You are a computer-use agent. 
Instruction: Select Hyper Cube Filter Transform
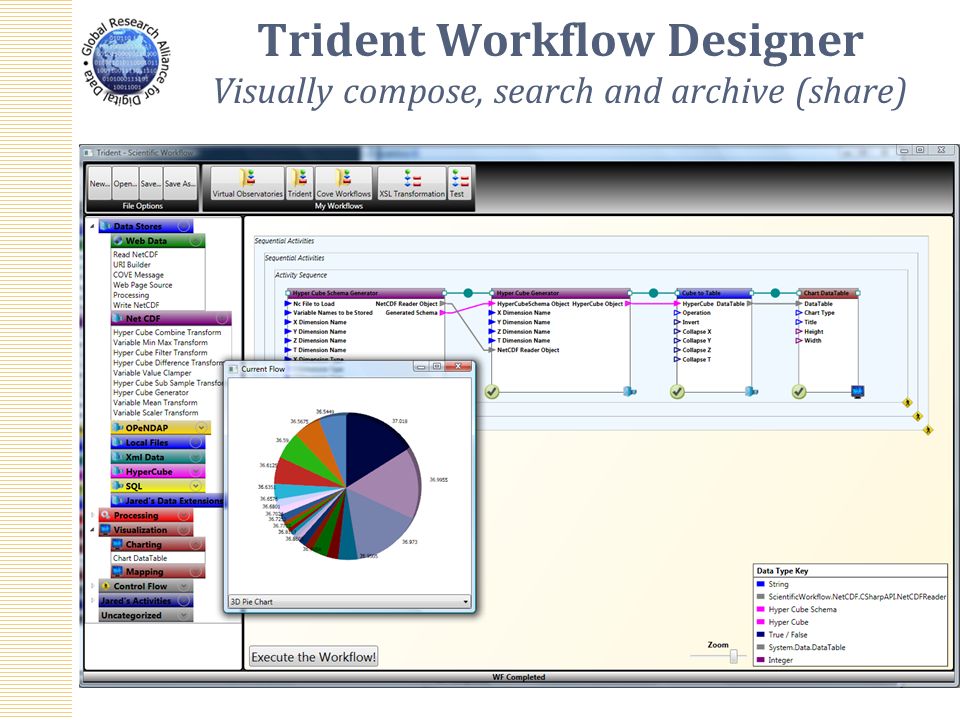[160, 353]
